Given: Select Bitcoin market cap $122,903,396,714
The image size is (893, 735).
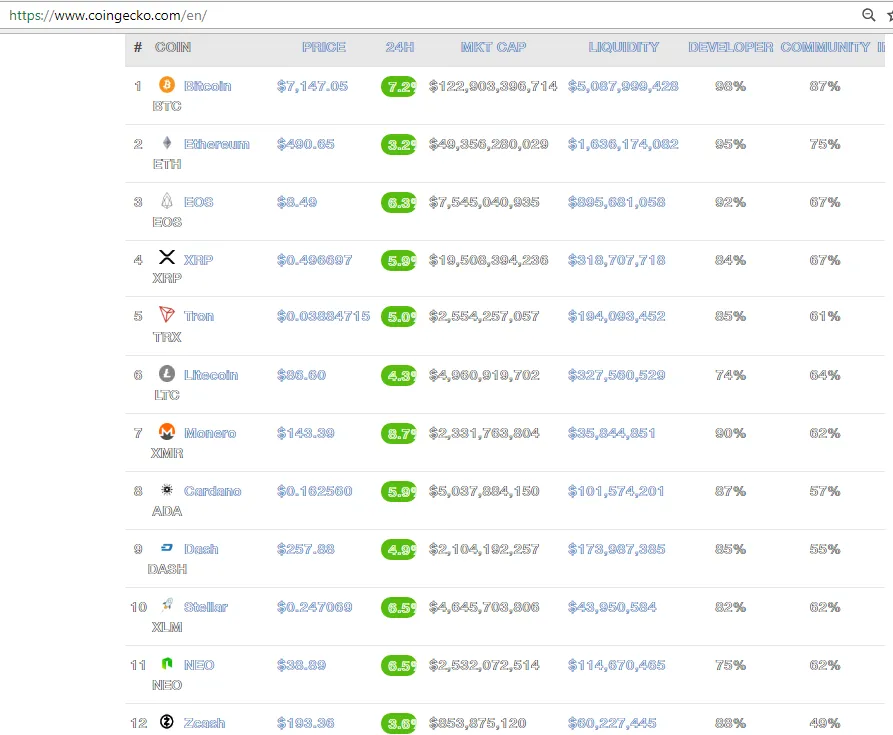Looking at the screenshot, I should coord(493,86).
